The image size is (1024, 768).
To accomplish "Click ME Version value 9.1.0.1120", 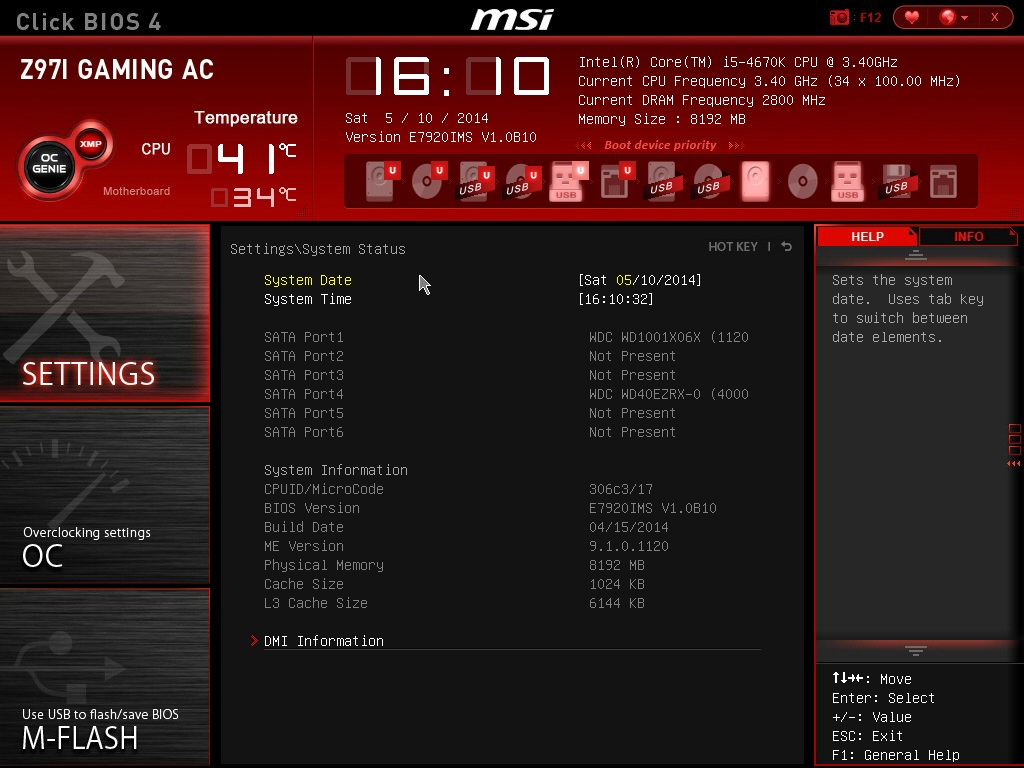I will [628, 546].
